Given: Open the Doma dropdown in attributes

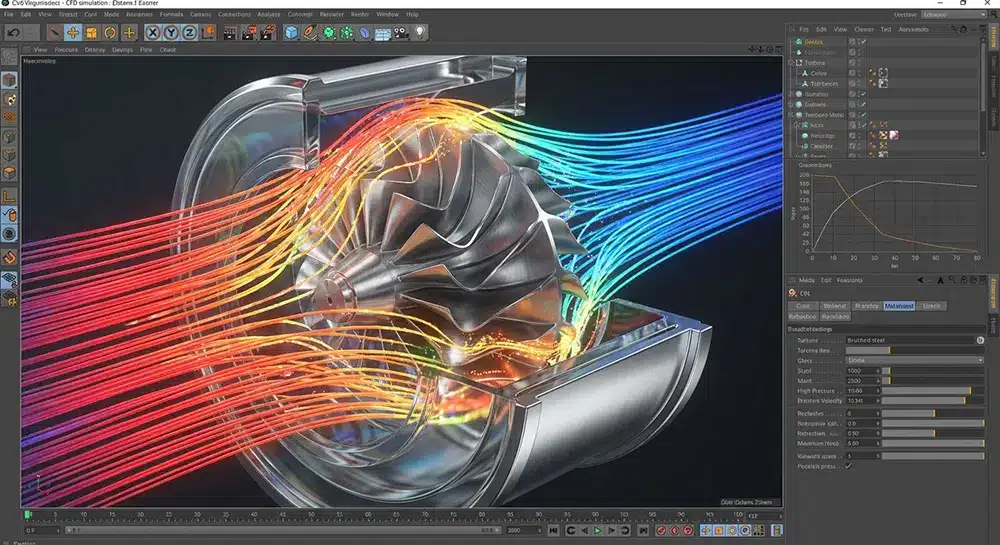Looking at the screenshot, I should tap(915, 360).
